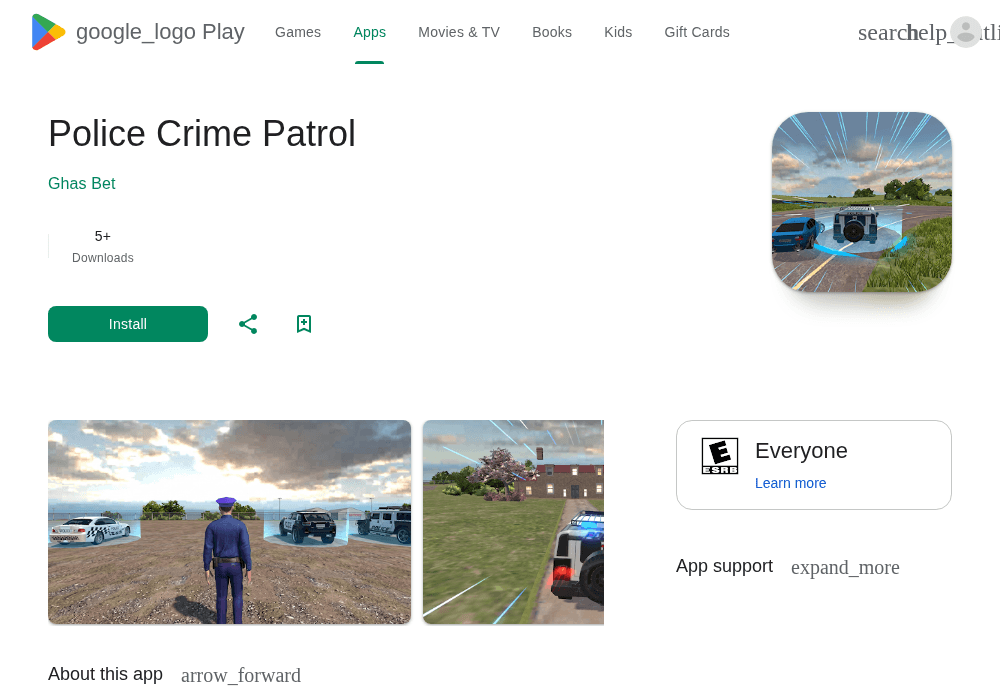Open developer Ghas Bet page
The width and height of the screenshot is (1000, 700).
pyautogui.click(x=82, y=184)
